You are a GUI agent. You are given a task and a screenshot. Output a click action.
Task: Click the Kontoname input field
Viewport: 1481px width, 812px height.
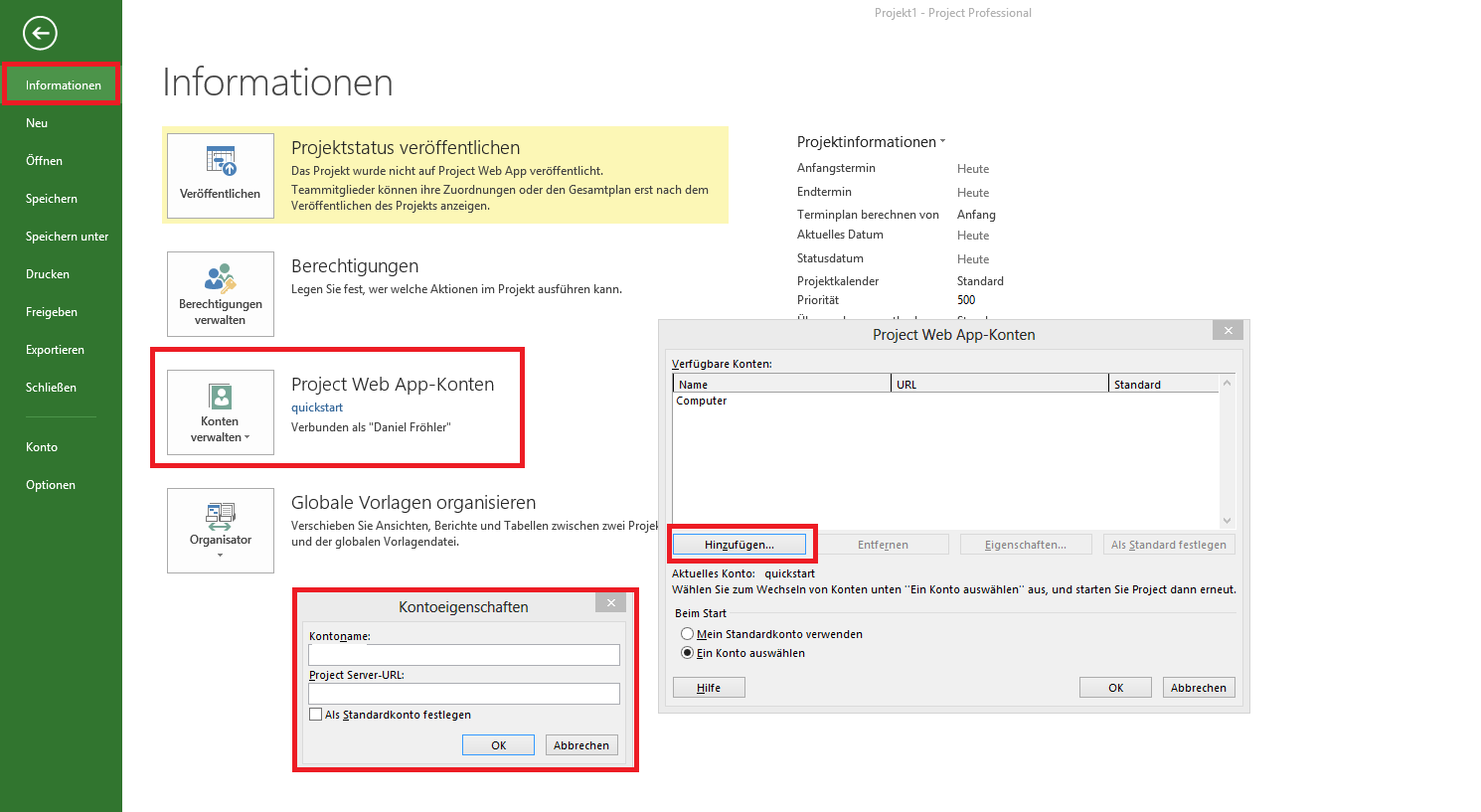[464, 655]
